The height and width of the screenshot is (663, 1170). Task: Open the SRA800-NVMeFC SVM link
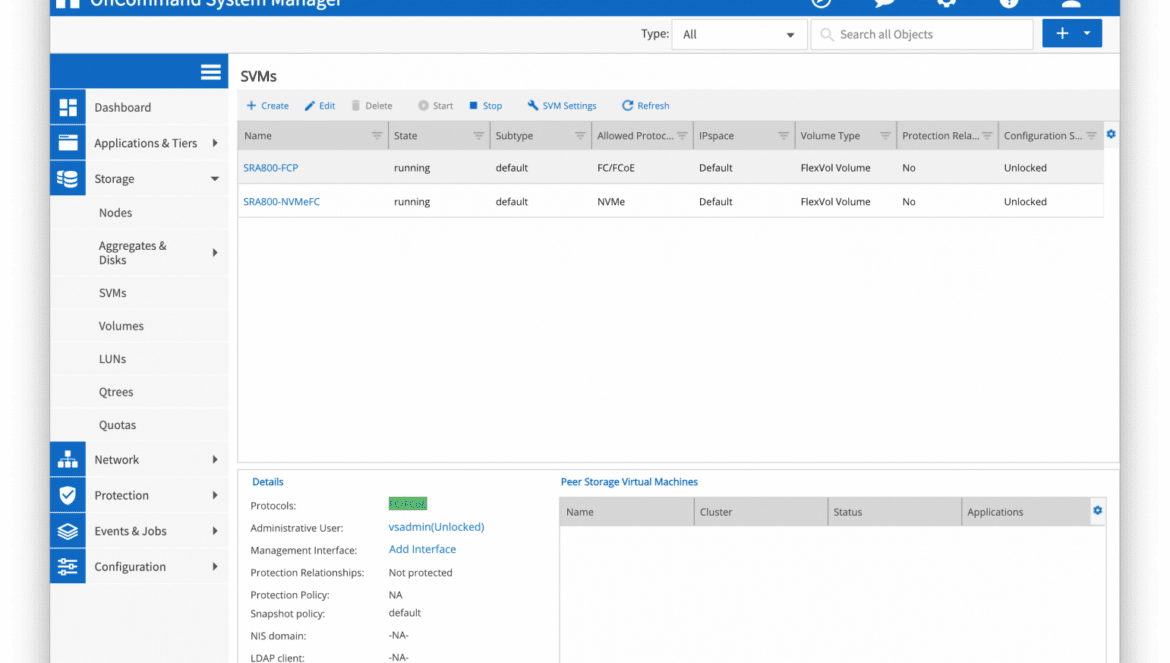point(281,201)
